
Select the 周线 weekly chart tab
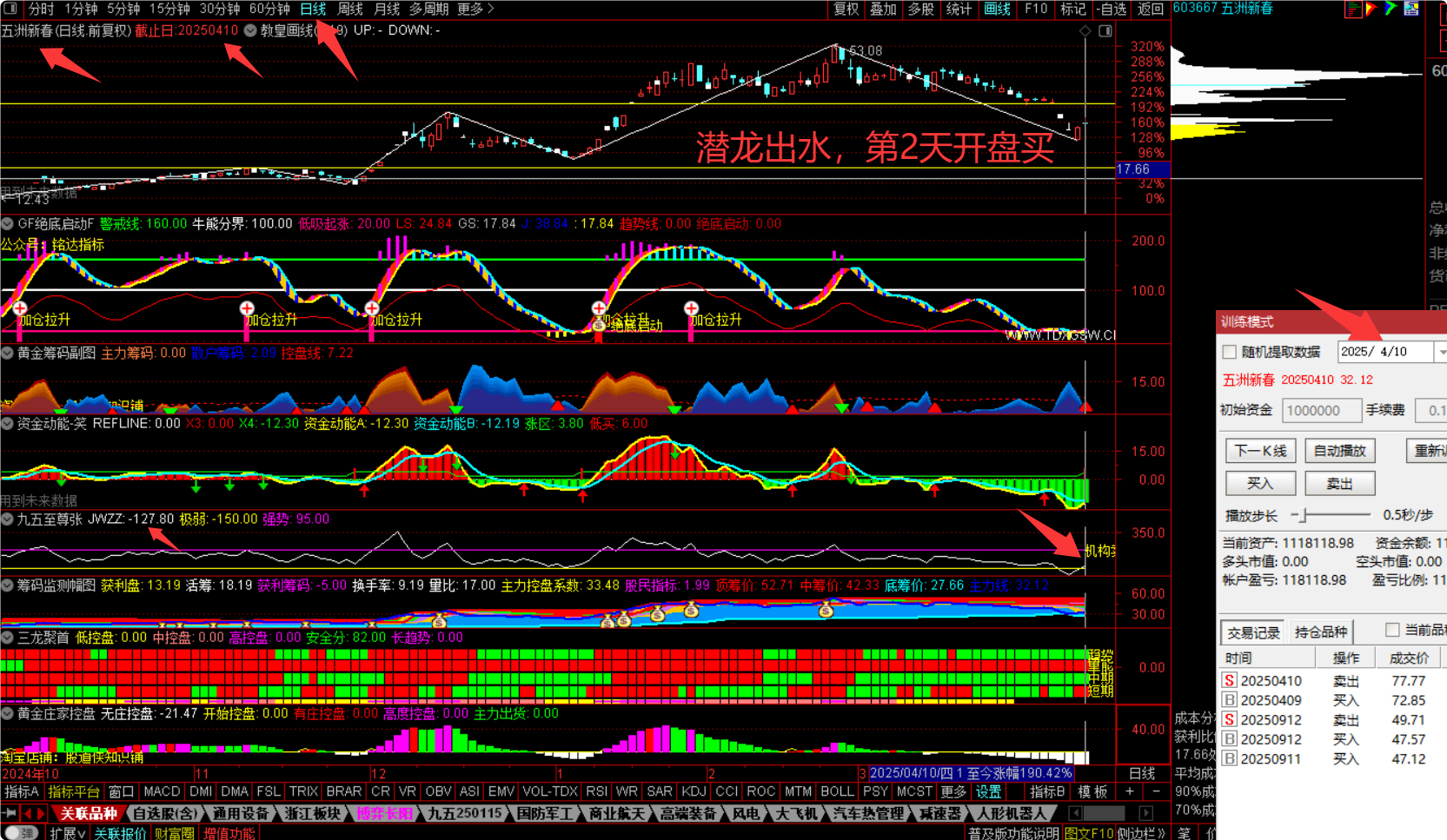[x=349, y=9]
